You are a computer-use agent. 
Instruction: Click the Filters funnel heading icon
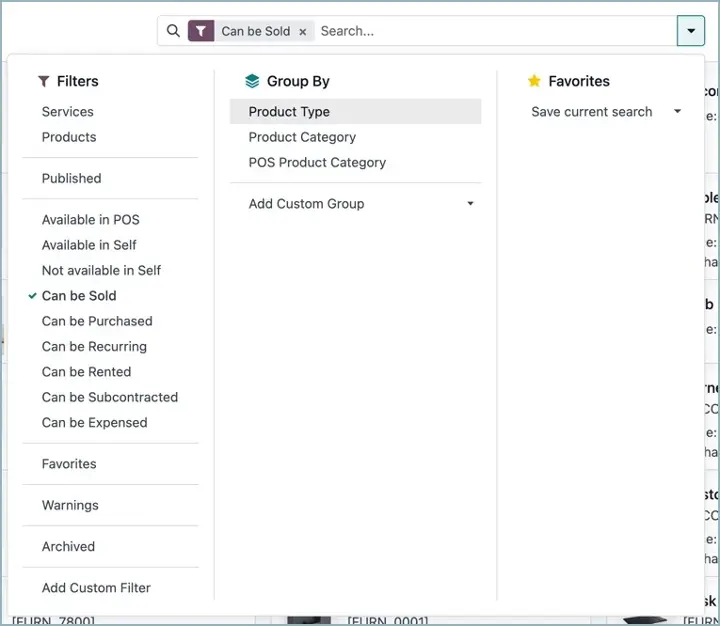(x=44, y=82)
